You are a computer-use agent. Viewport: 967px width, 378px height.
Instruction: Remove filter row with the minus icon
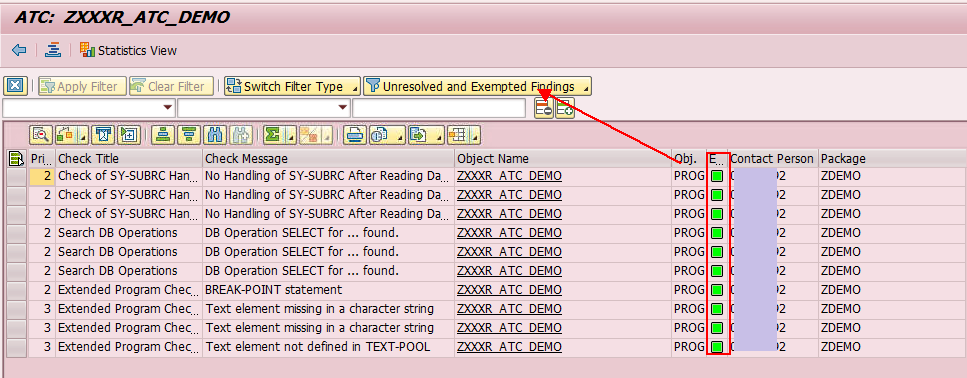(543, 108)
